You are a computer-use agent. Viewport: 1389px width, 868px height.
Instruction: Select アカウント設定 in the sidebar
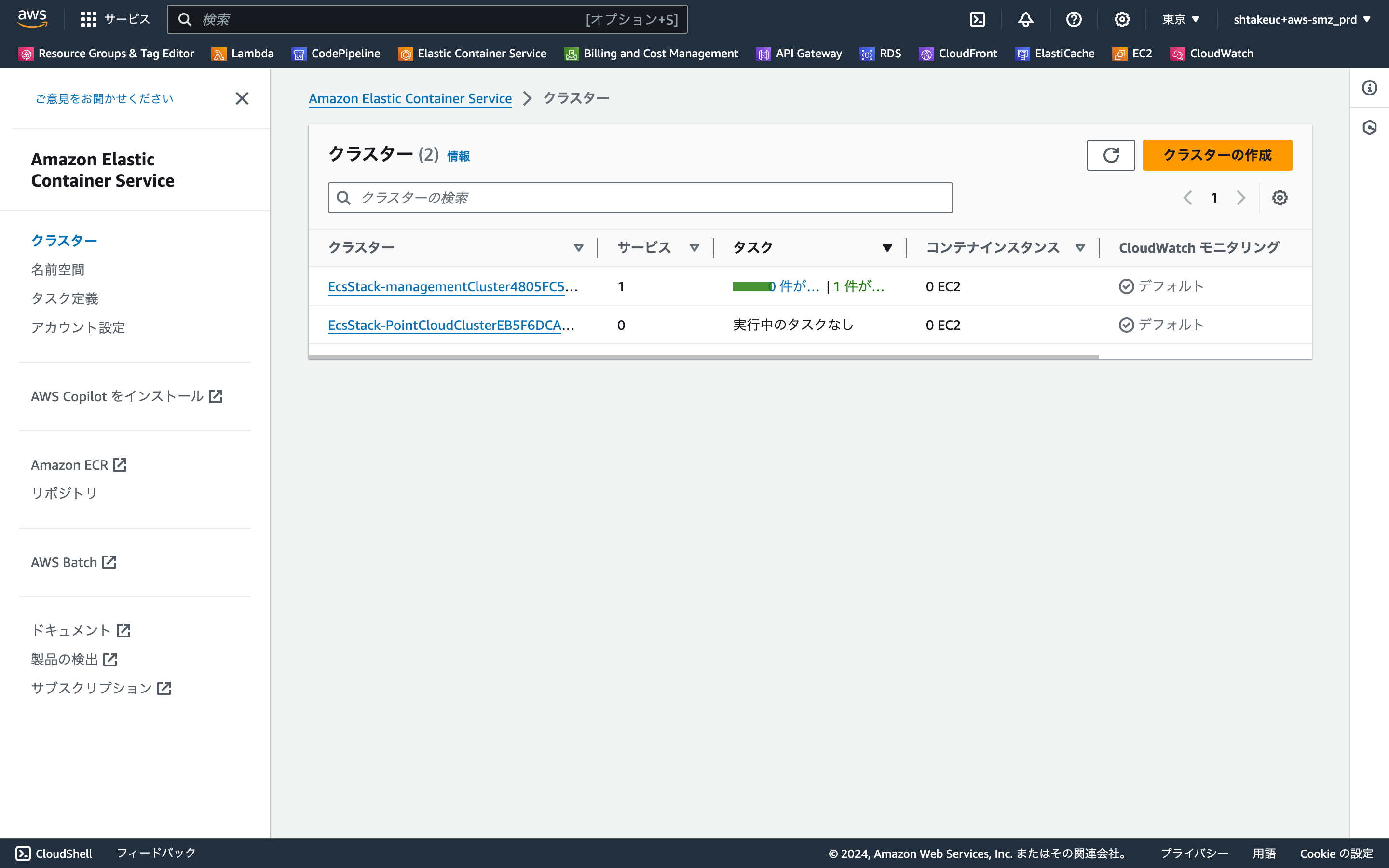point(78,327)
